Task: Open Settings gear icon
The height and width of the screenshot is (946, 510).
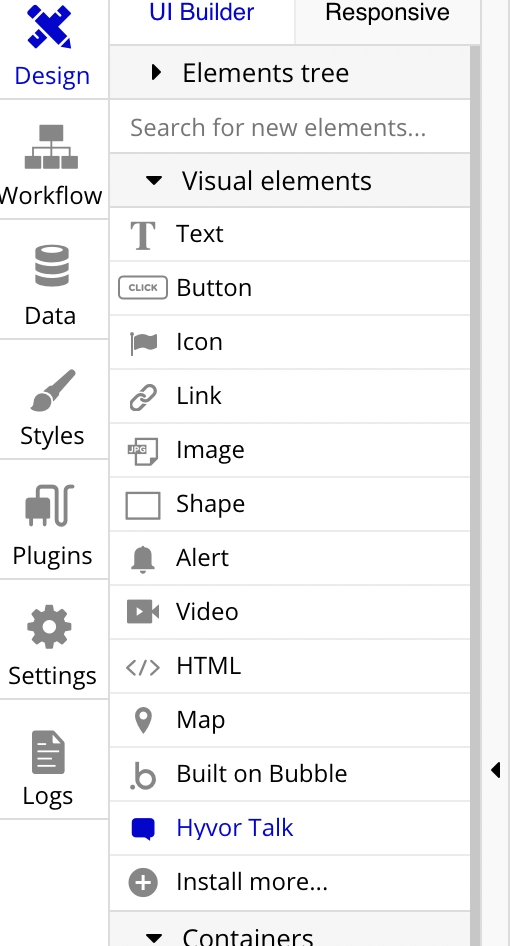Action: [49, 627]
